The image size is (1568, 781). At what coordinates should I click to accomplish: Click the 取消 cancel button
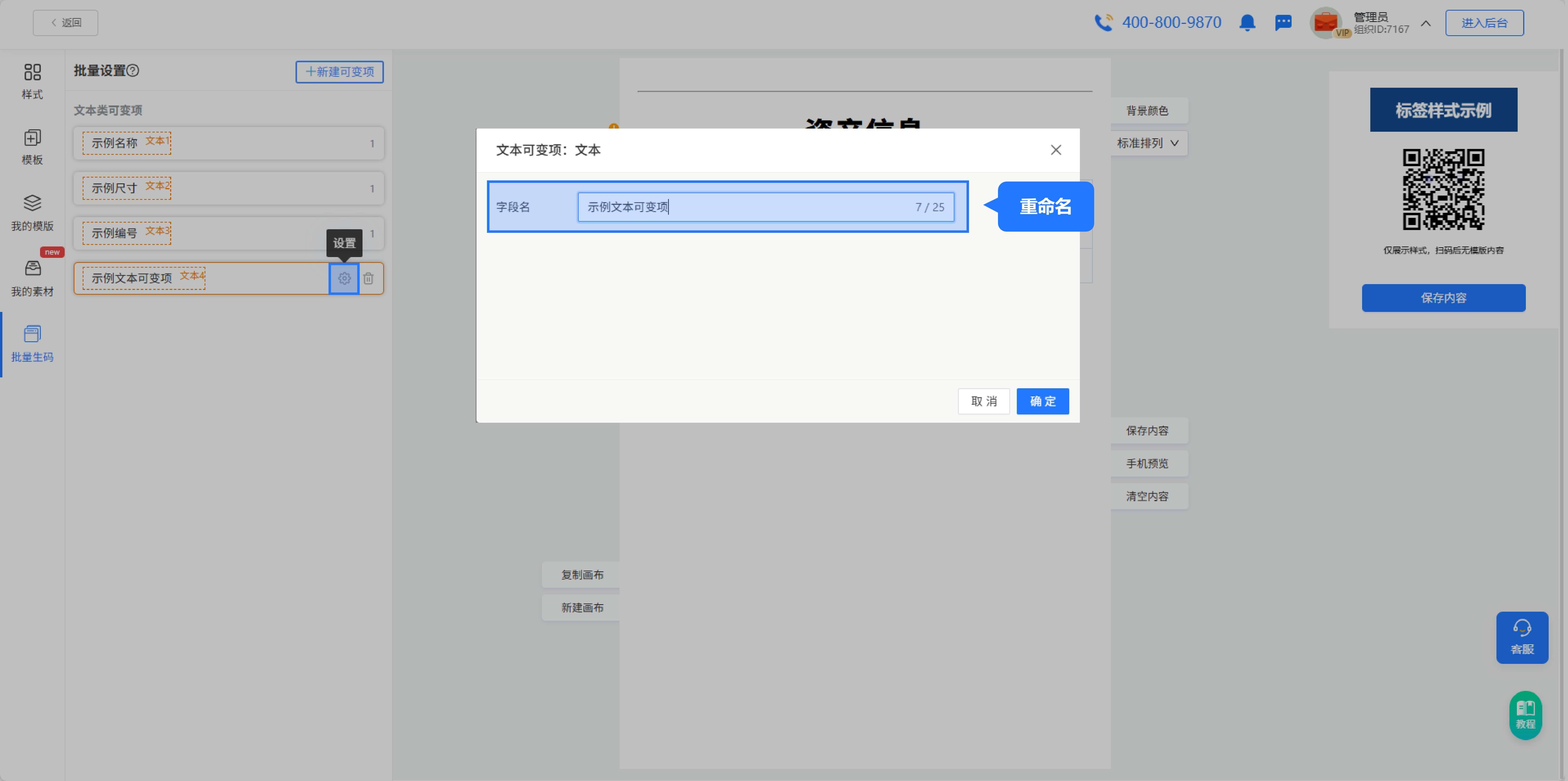pyautogui.click(x=984, y=401)
